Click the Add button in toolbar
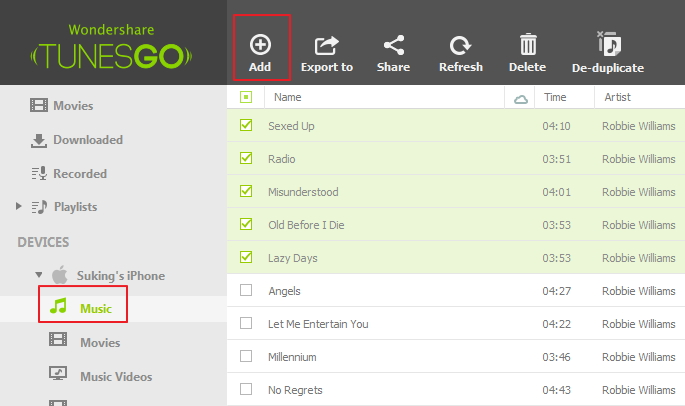Image resolution: width=685 pixels, height=406 pixels. 260,52
